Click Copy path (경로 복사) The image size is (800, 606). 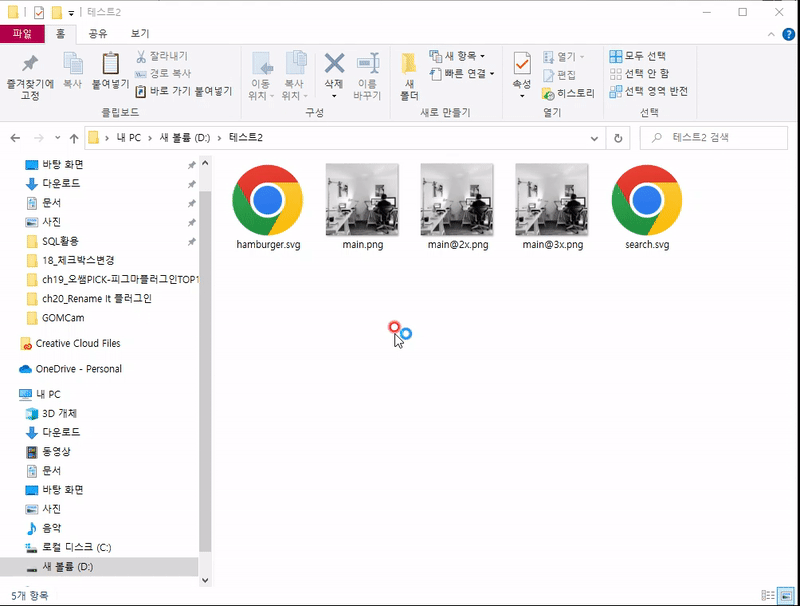(x=163, y=73)
